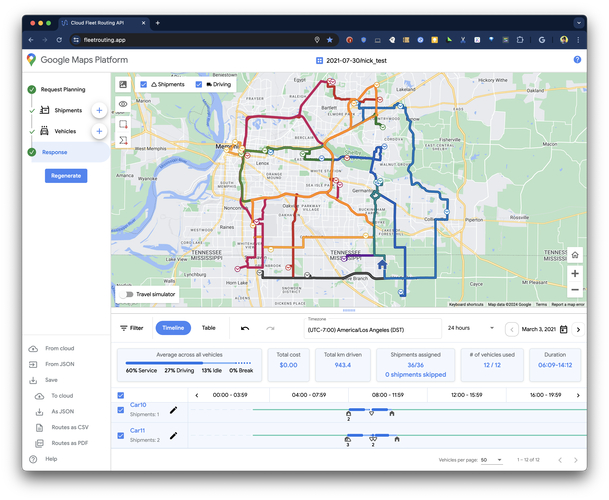
Task: Switch to Table view
Action: click(x=209, y=328)
